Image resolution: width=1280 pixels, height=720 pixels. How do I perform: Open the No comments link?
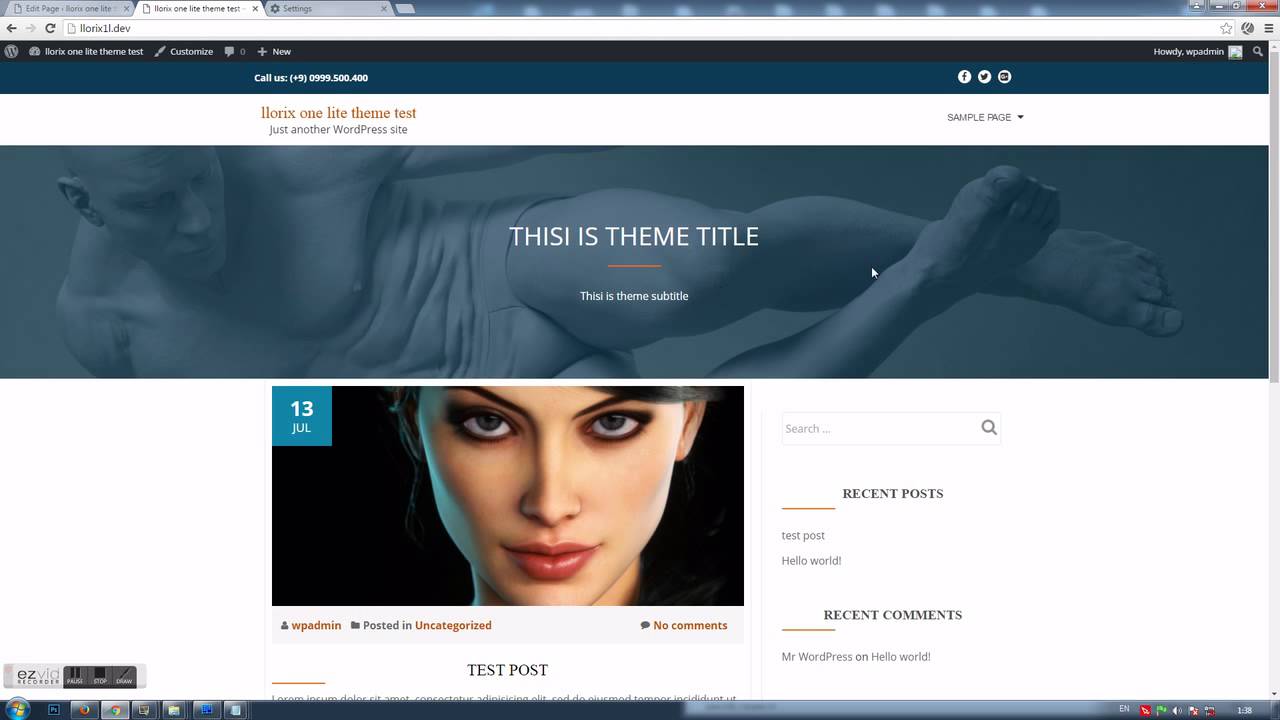point(690,625)
